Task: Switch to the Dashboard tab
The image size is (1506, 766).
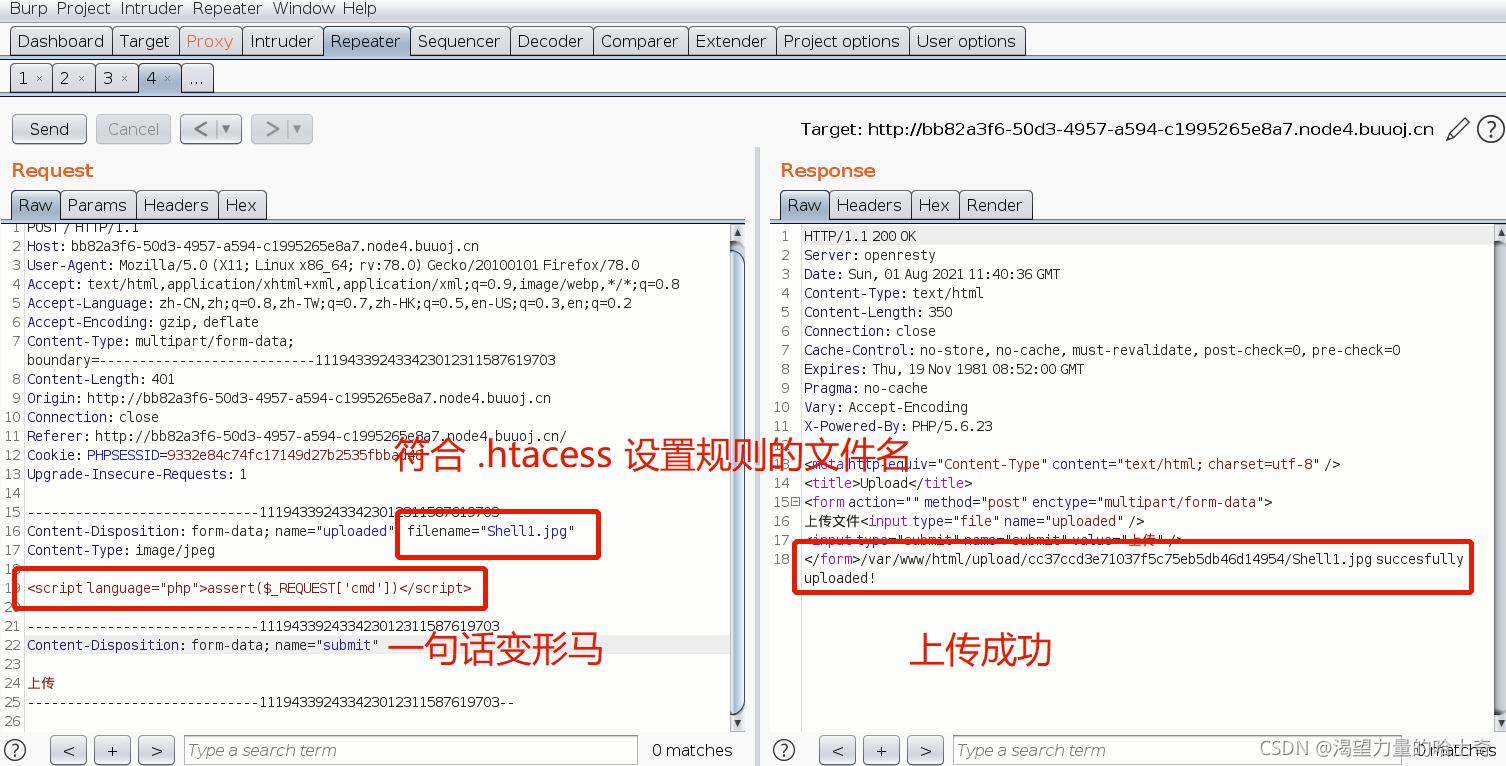Action: tap(61, 41)
